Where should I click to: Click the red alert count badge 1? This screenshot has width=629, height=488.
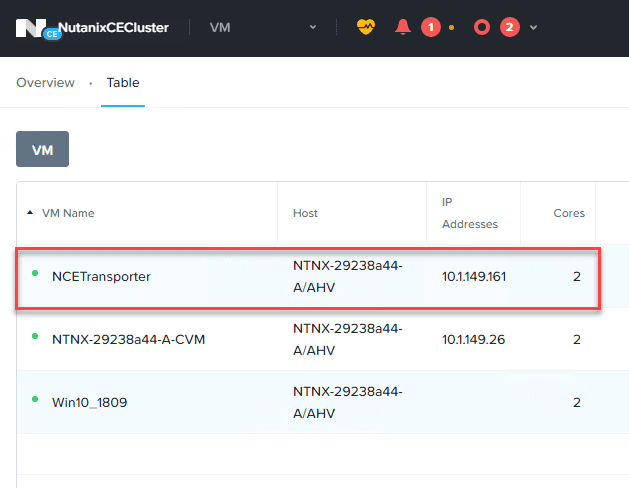pyautogui.click(x=431, y=27)
